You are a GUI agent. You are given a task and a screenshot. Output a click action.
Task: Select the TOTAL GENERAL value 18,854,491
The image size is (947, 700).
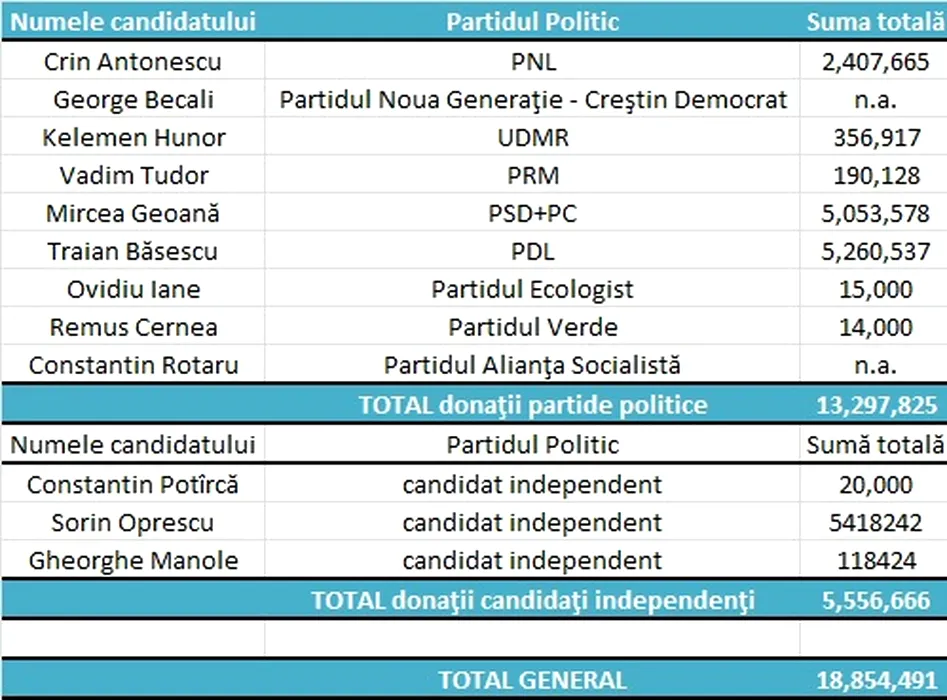click(x=873, y=680)
